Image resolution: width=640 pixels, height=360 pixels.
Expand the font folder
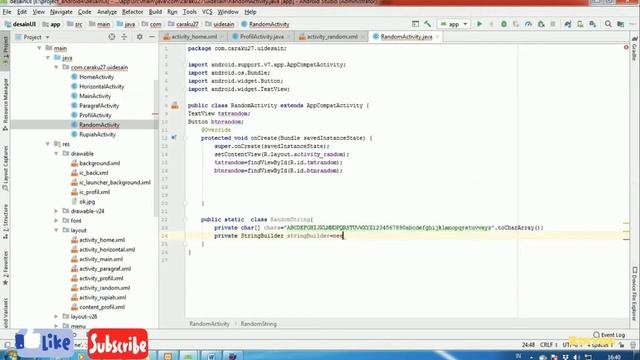(56, 221)
